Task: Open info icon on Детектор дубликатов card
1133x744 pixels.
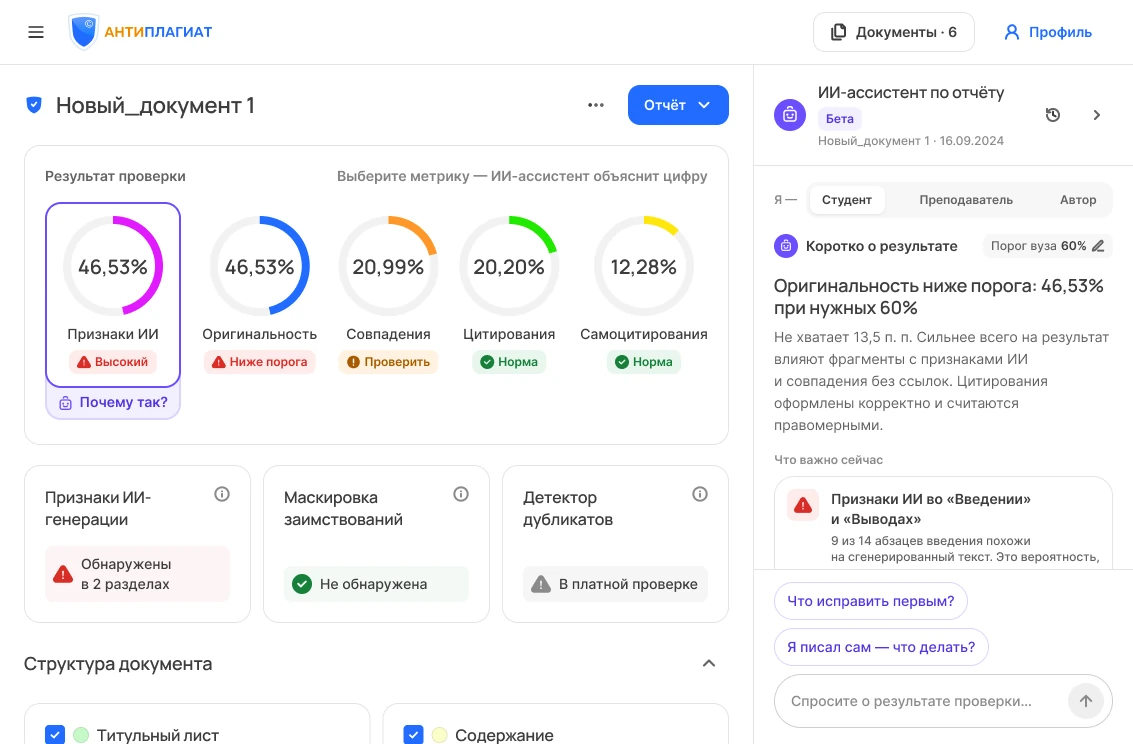Action: pos(699,494)
